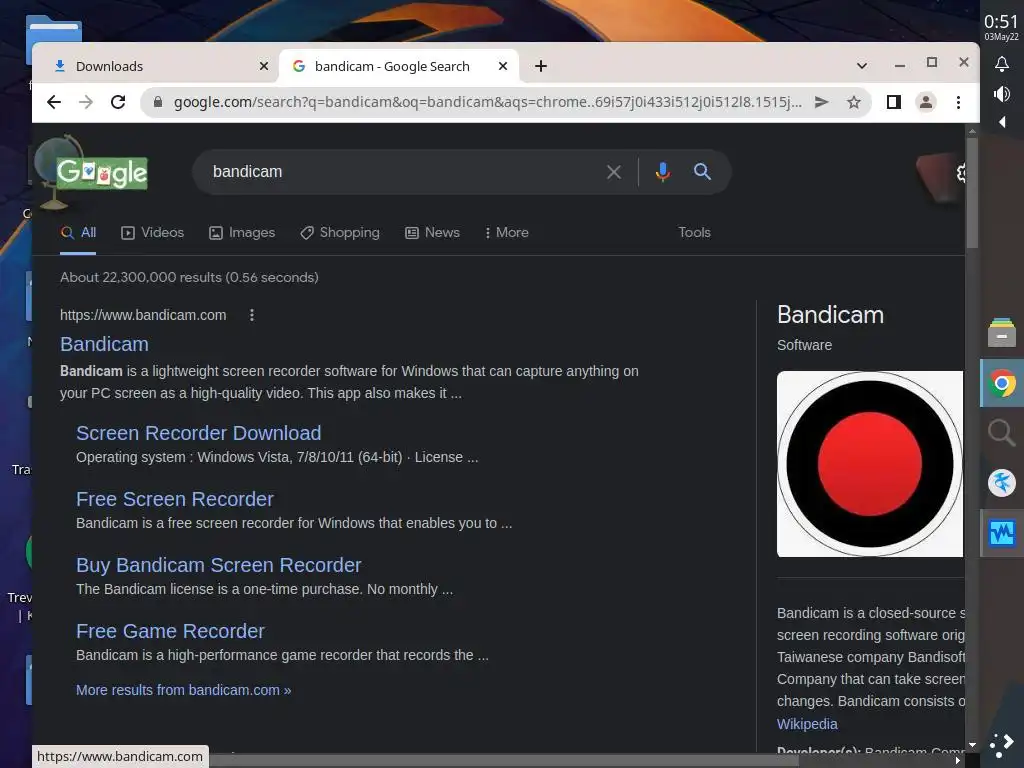Go forward with the forward arrow

[86, 102]
